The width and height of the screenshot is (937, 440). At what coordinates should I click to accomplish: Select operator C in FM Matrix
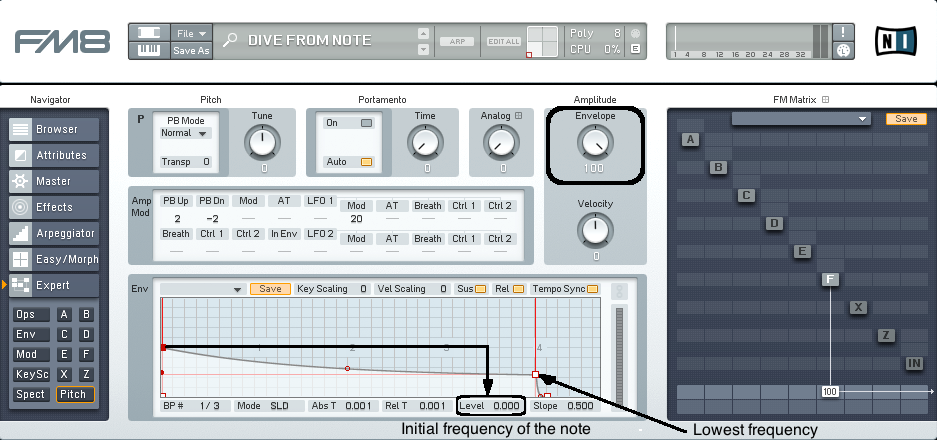(746, 195)
